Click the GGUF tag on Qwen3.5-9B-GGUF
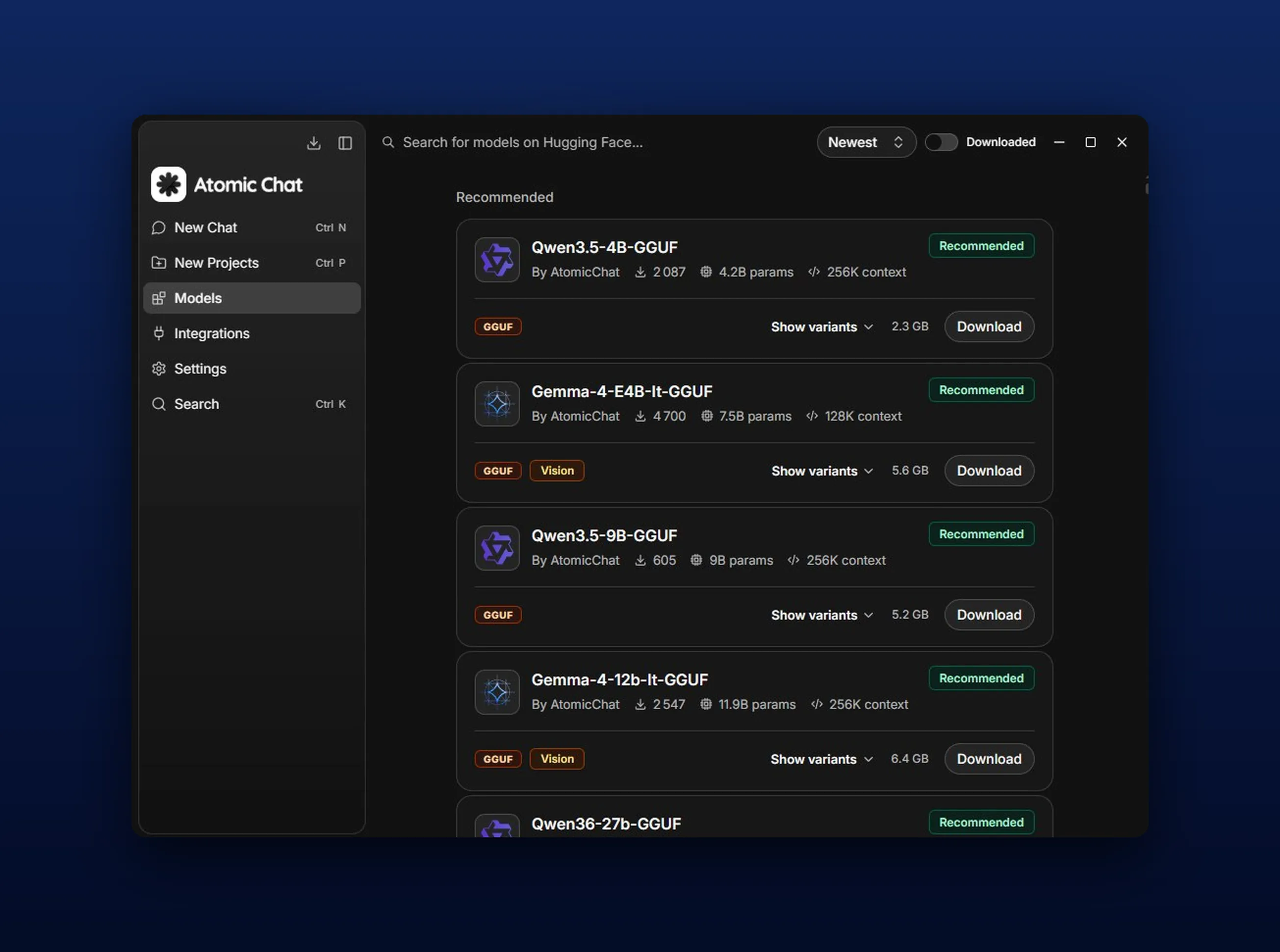 (498, 615)
